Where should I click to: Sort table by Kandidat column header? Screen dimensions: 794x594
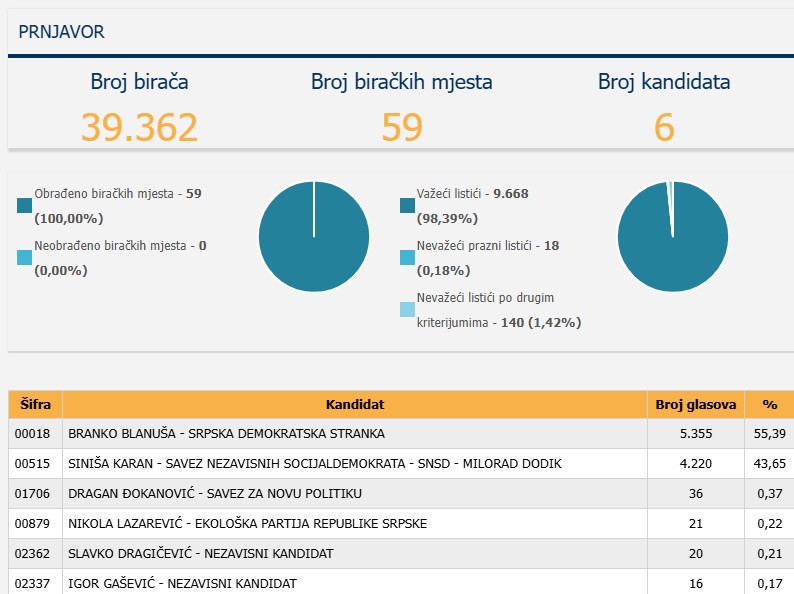pyautogui.click(x=354, y=404)
